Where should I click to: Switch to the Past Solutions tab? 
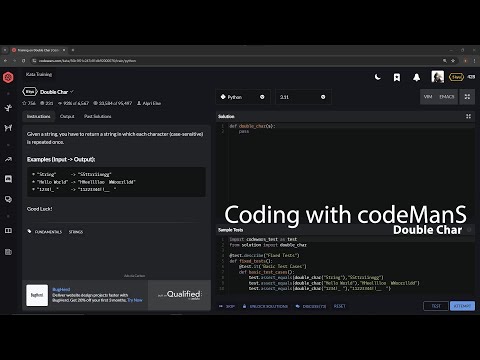pyautogui.click(x=97, y=116)
